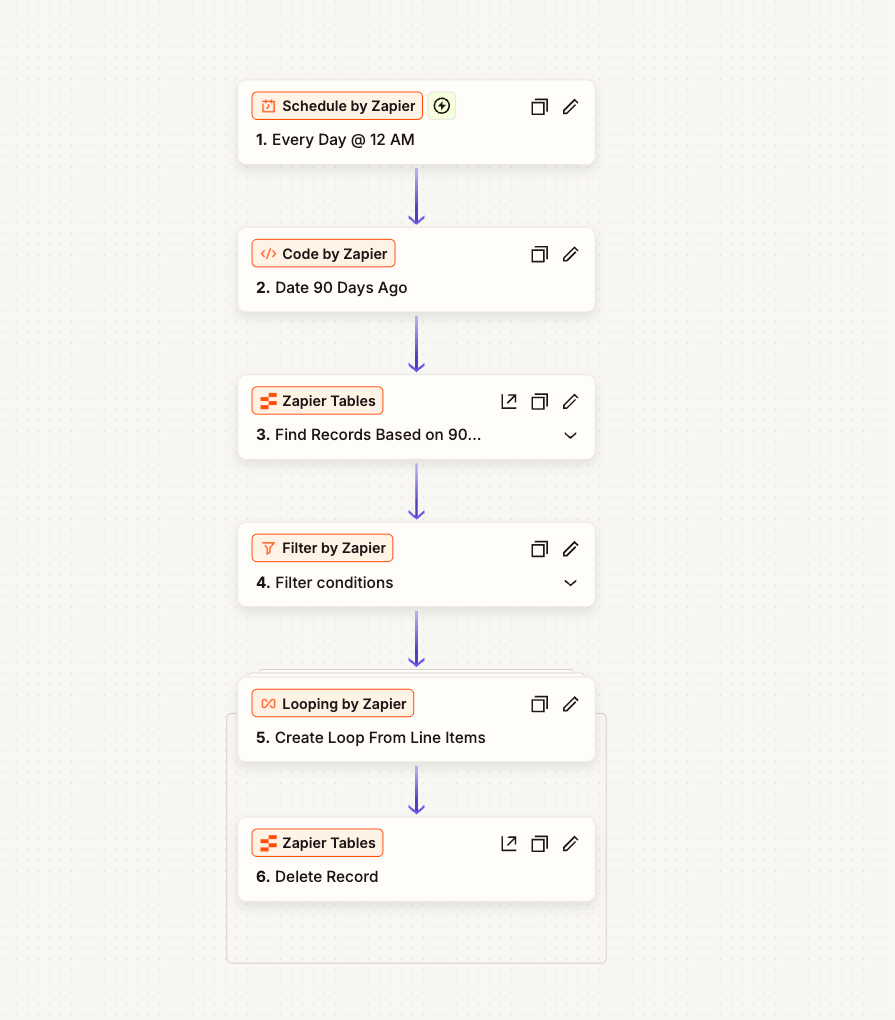Click pencil edit icon on Schedule step
Image resolution: width=895 pixels, height=1020 pixels.
pyautogui.click(x=570, y=107)
